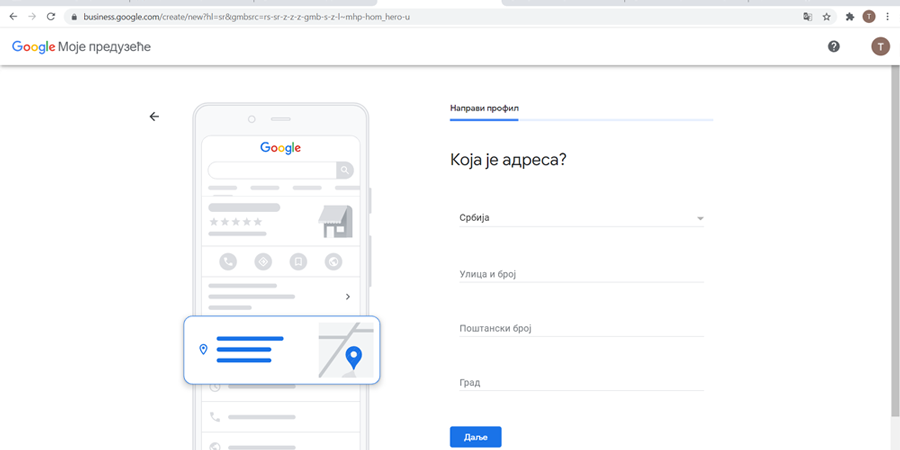900x450 pixels.
Task: Click the browser address bar URL
Action: pyautogui.click(x=247, y=17)
